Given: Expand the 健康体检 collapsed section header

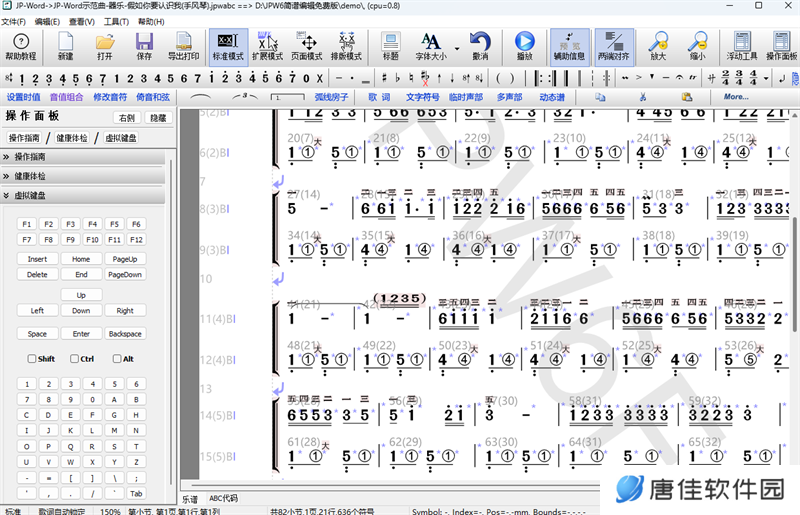Looking at the screenshot, I should [x=83, y=176].
